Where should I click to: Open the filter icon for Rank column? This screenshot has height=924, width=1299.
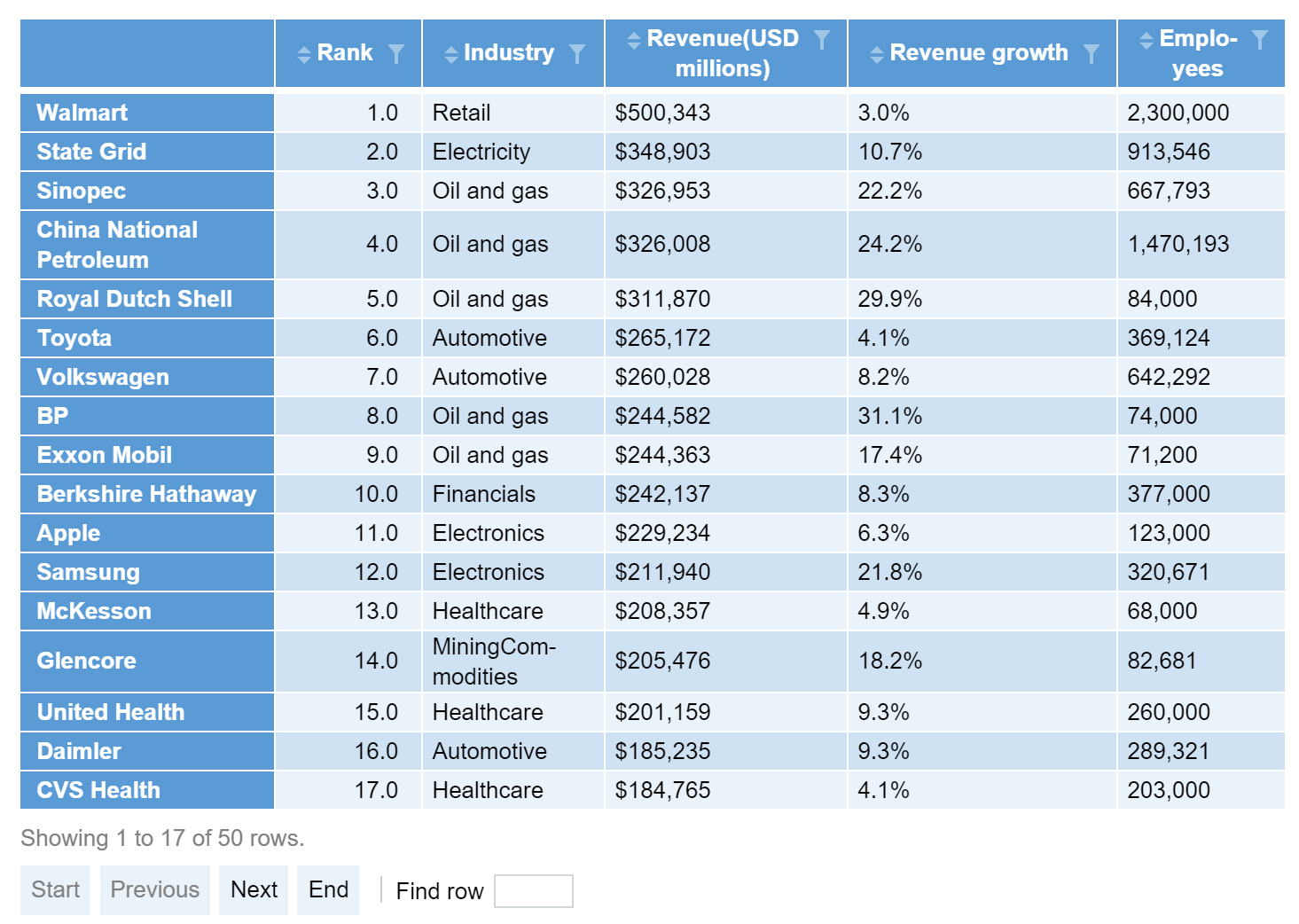[x=396, y=54]
